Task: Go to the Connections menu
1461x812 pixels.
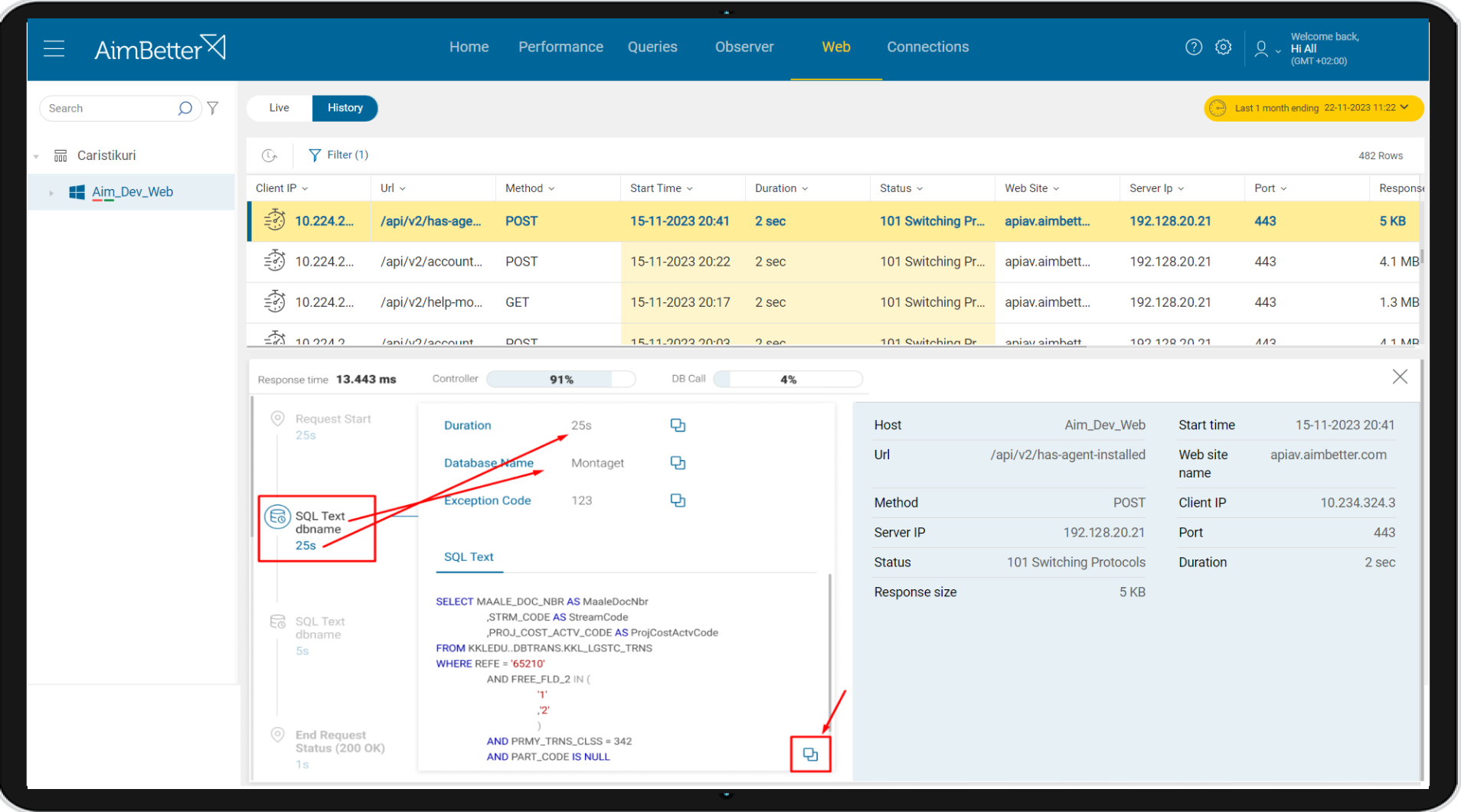Action: point(927,47)
